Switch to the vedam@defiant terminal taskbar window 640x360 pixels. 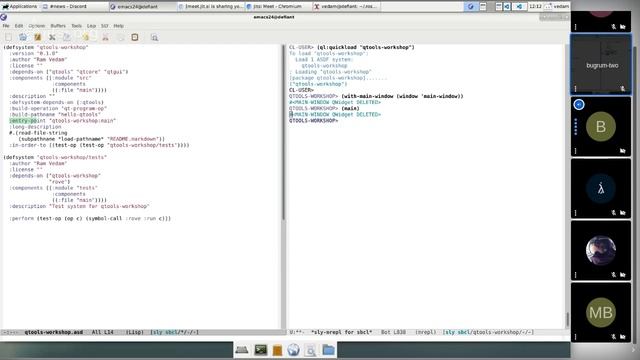click(x=347, y=7)
